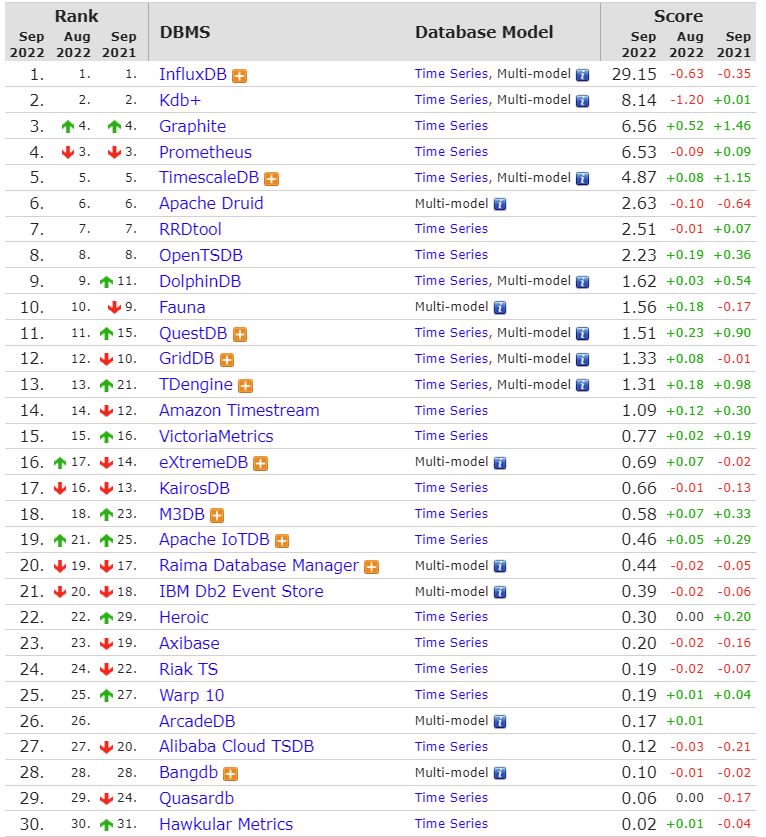Click the Database Model column header

(x=484, y=32)
